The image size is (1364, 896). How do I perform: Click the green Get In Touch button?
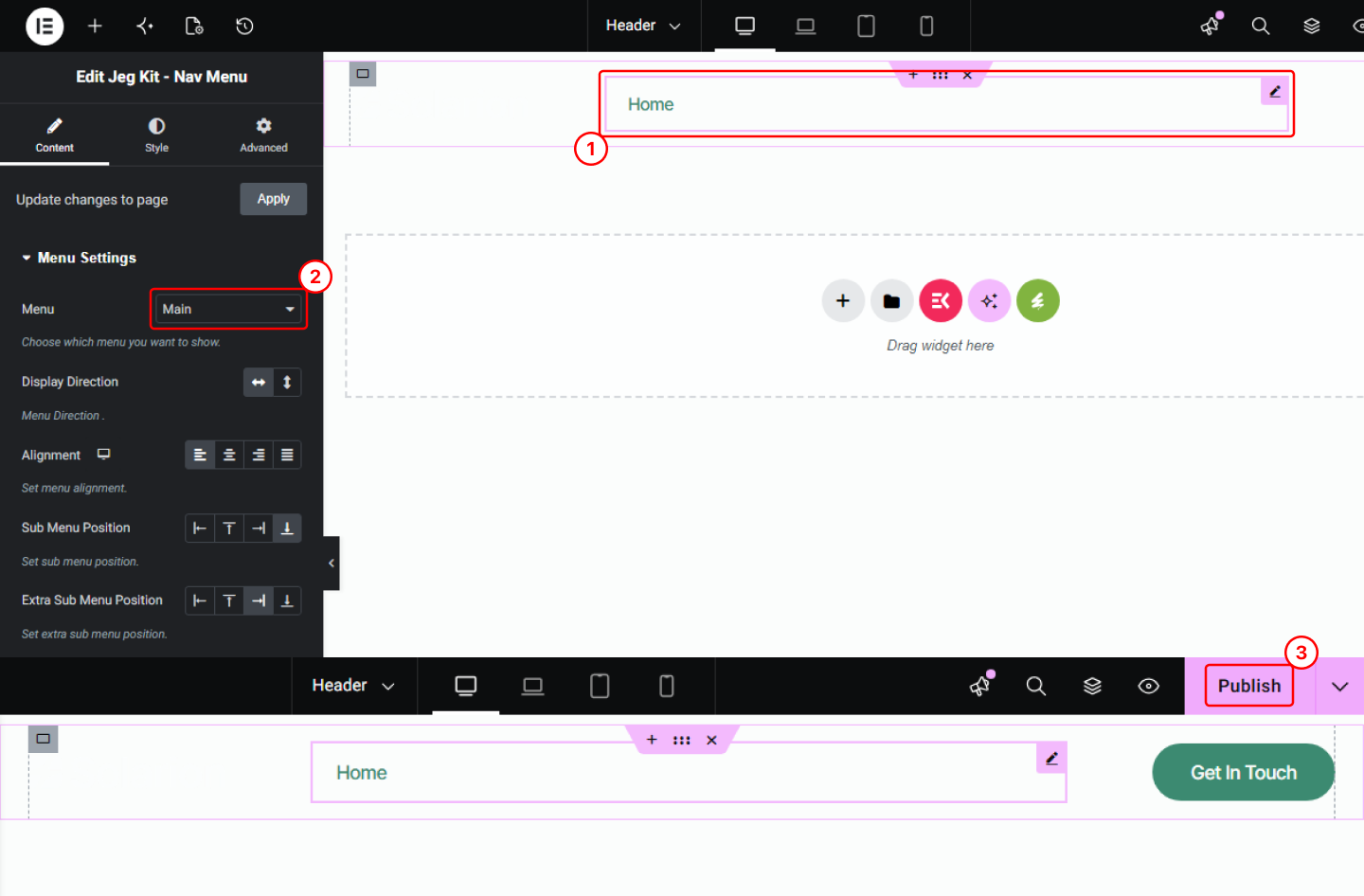pos(1244,773)
